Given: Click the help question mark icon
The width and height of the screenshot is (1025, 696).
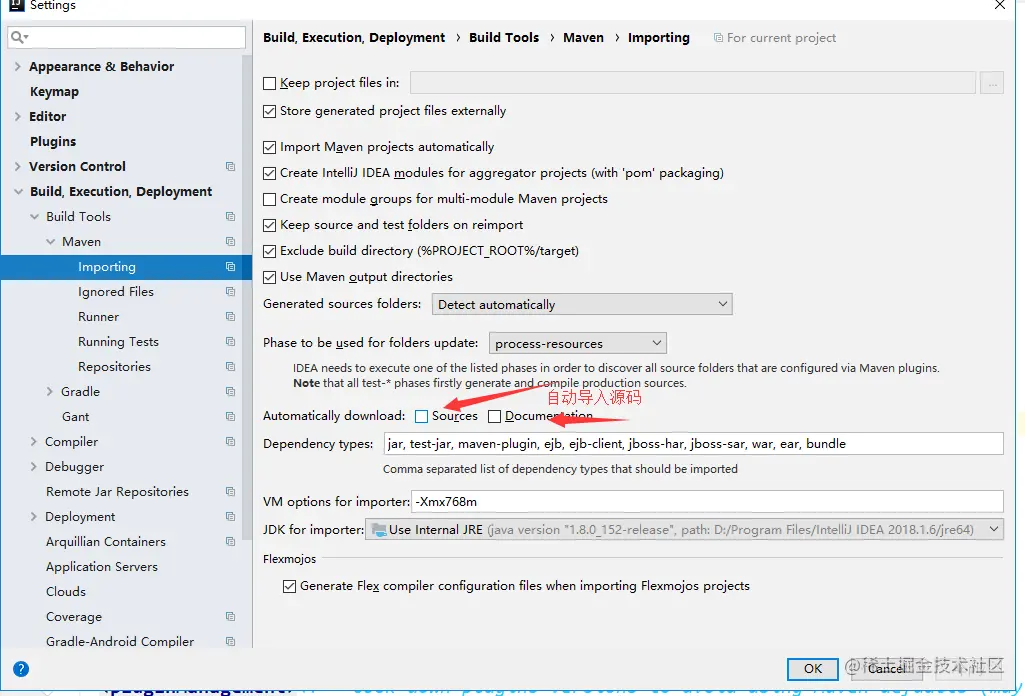Looking at the screenshot, I should click(21, 669).
